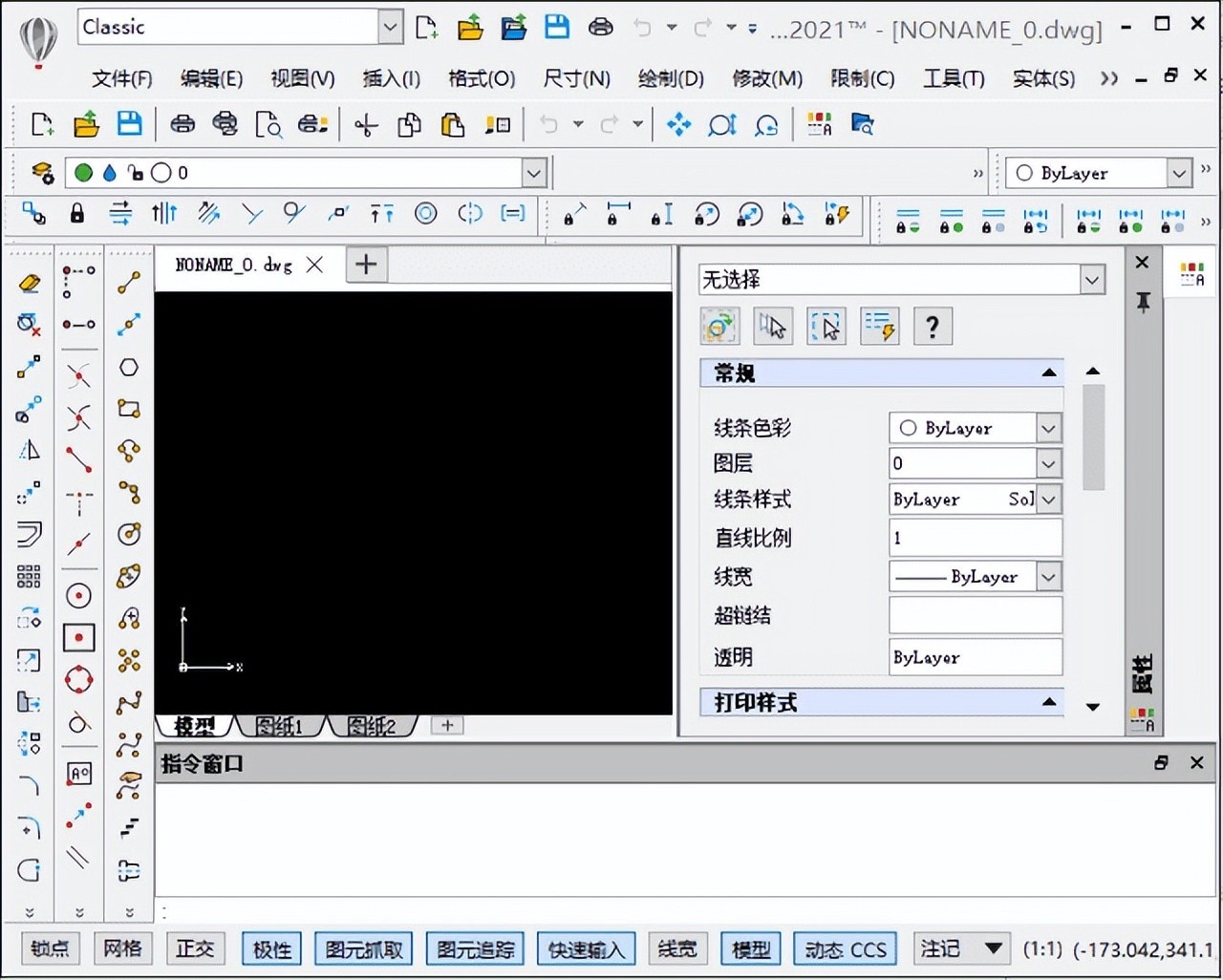Open the Layer manager icon beside the layer list
Viewport: 1223px width, 980px height.
pyautogui.click(x=42, y=173)
